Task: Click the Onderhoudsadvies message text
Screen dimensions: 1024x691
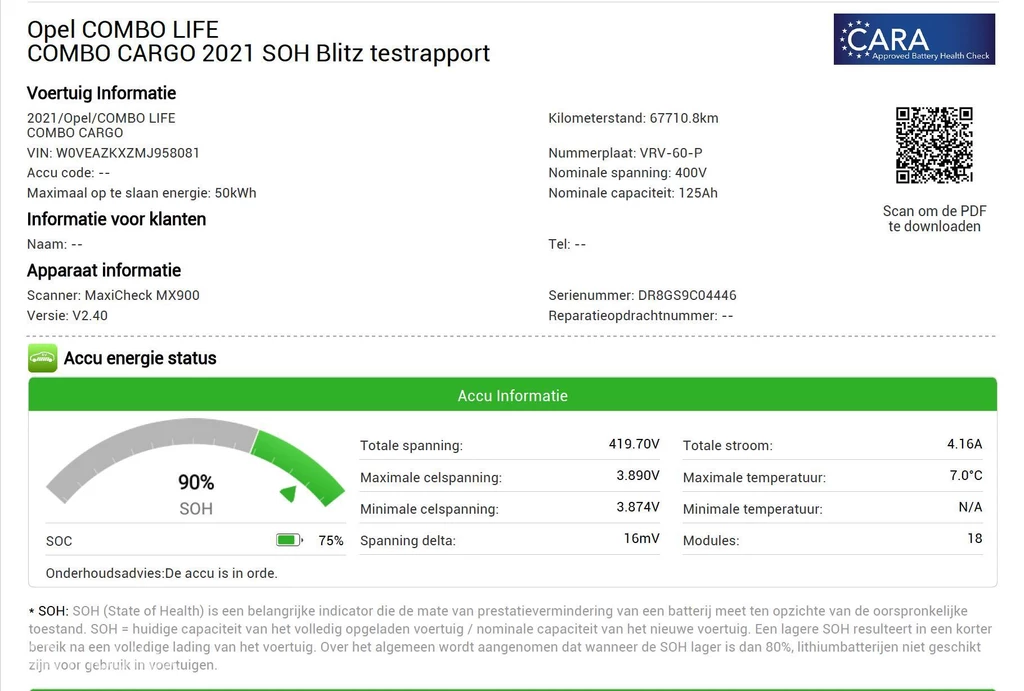Action: [162, 573]
